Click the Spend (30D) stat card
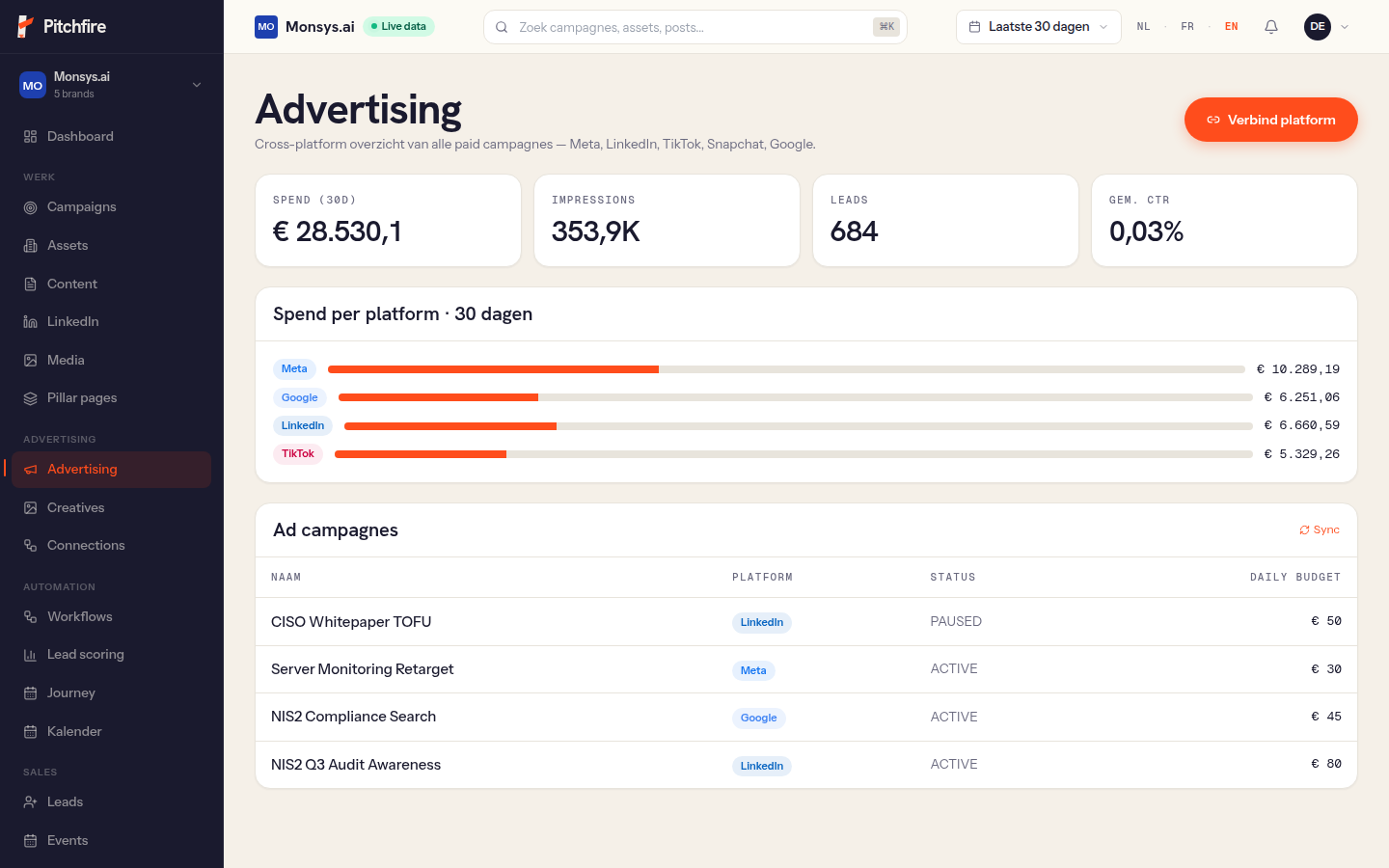Image resolution: width=1389 pixels, height=868 pixels. [388, 220]
